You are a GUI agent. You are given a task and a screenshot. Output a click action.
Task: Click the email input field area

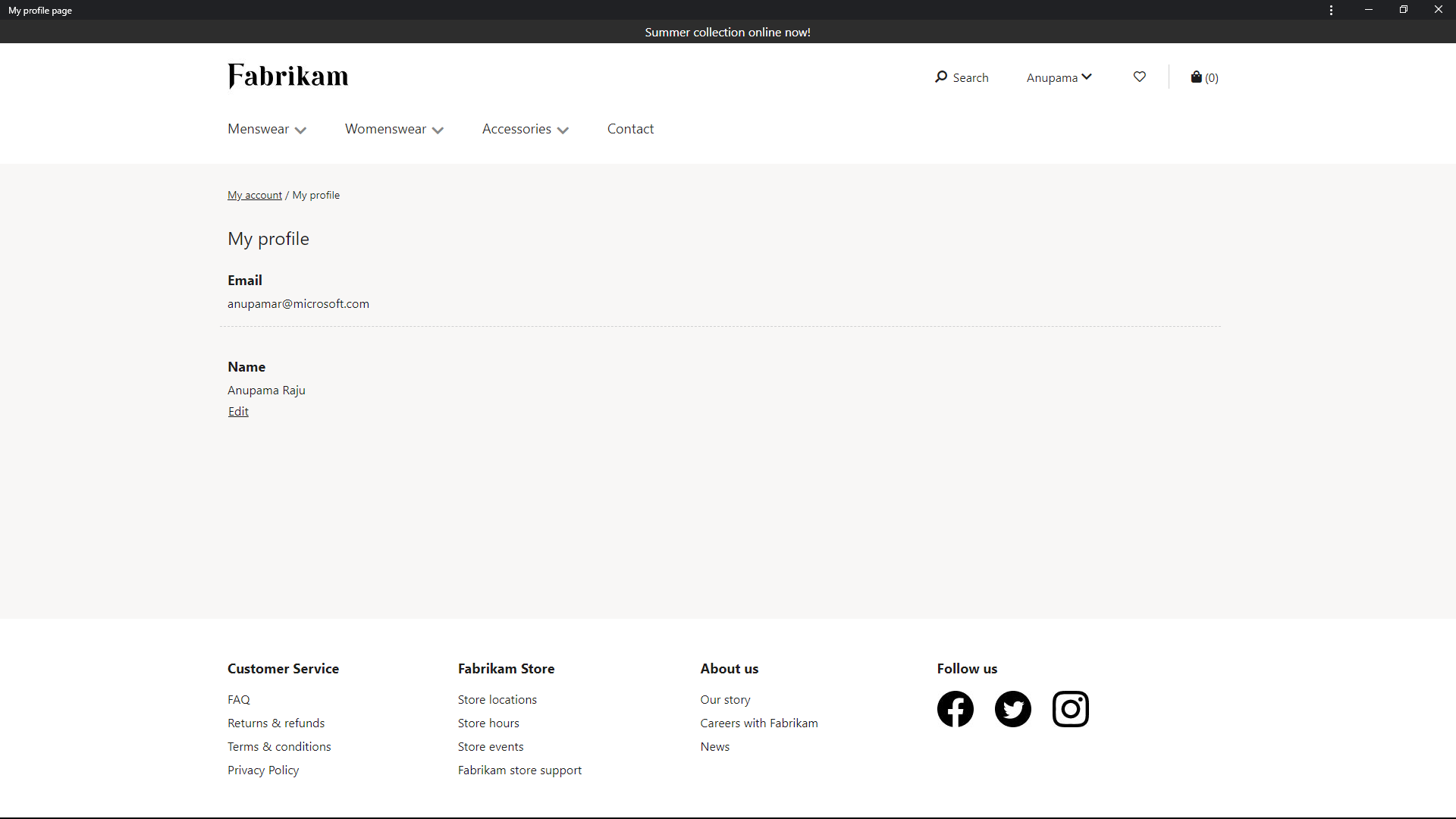point(298,303)
